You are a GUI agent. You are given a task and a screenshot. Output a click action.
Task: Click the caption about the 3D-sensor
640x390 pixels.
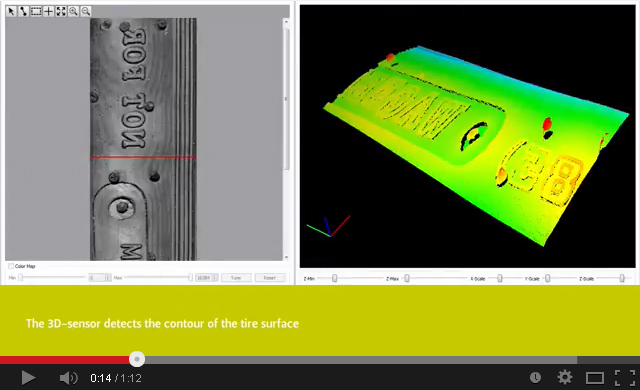pos(162,324)
